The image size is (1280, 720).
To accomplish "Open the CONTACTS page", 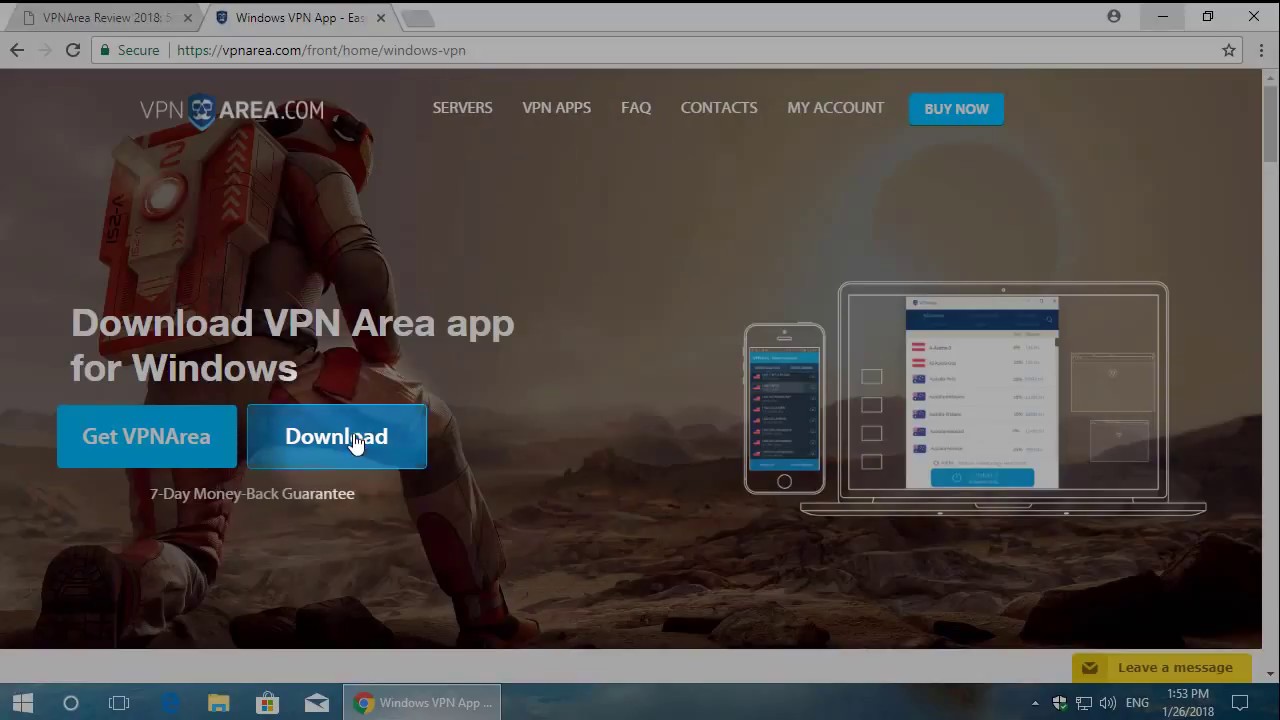I will click(x=719, y=108).
